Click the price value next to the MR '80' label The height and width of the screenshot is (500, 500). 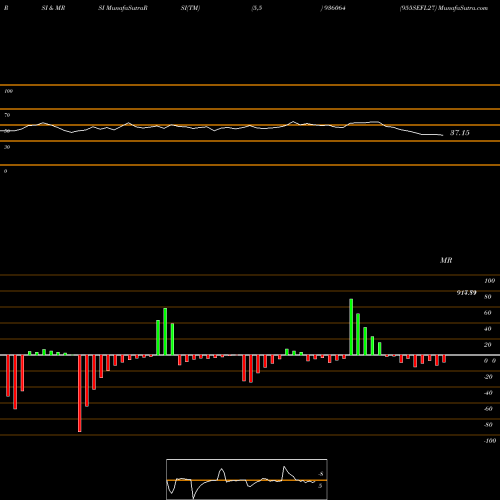click(x=466, y=293)
